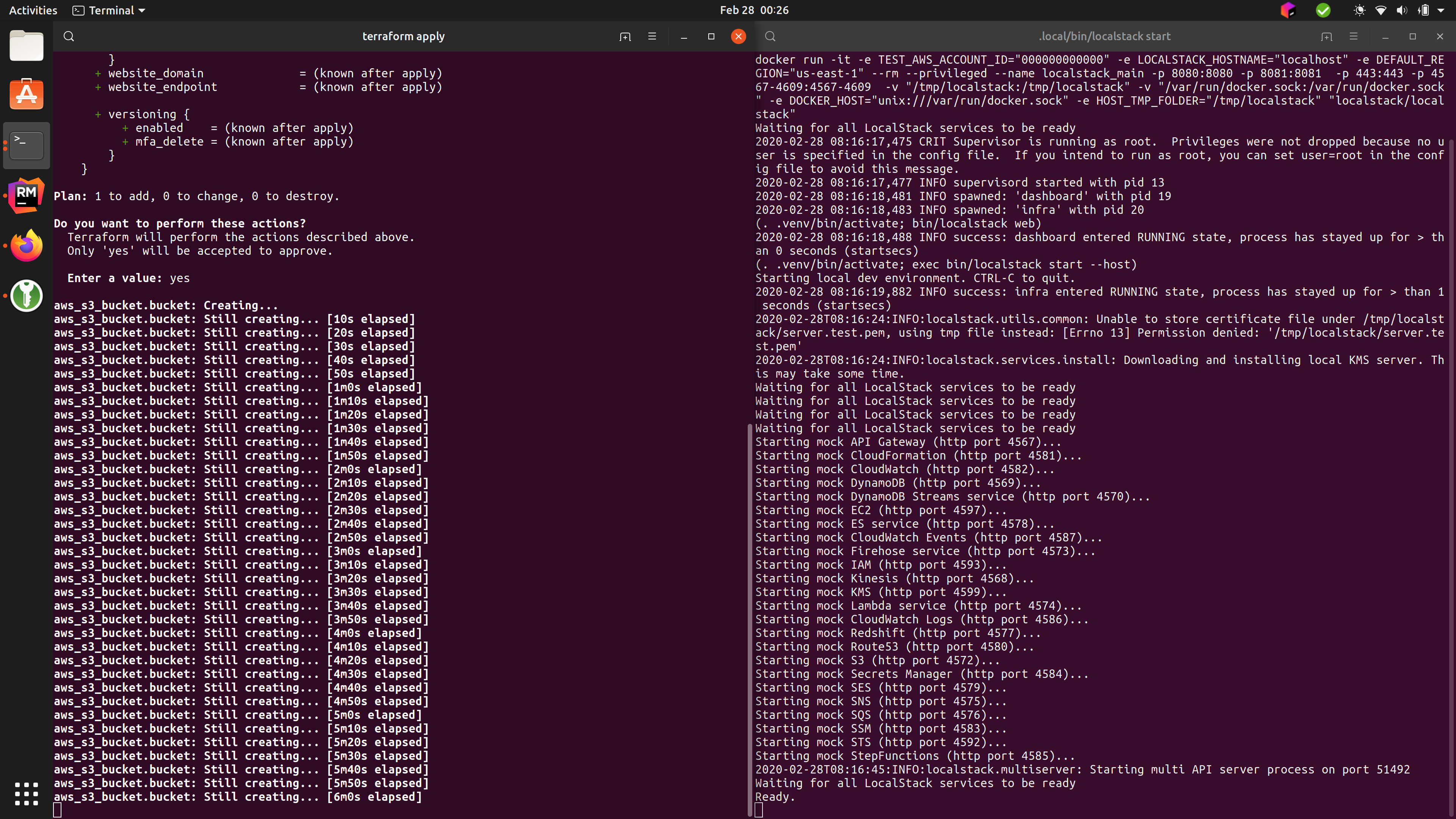Open the password manager from the dock
The image size is (1456, 819).
pos(26,295)
